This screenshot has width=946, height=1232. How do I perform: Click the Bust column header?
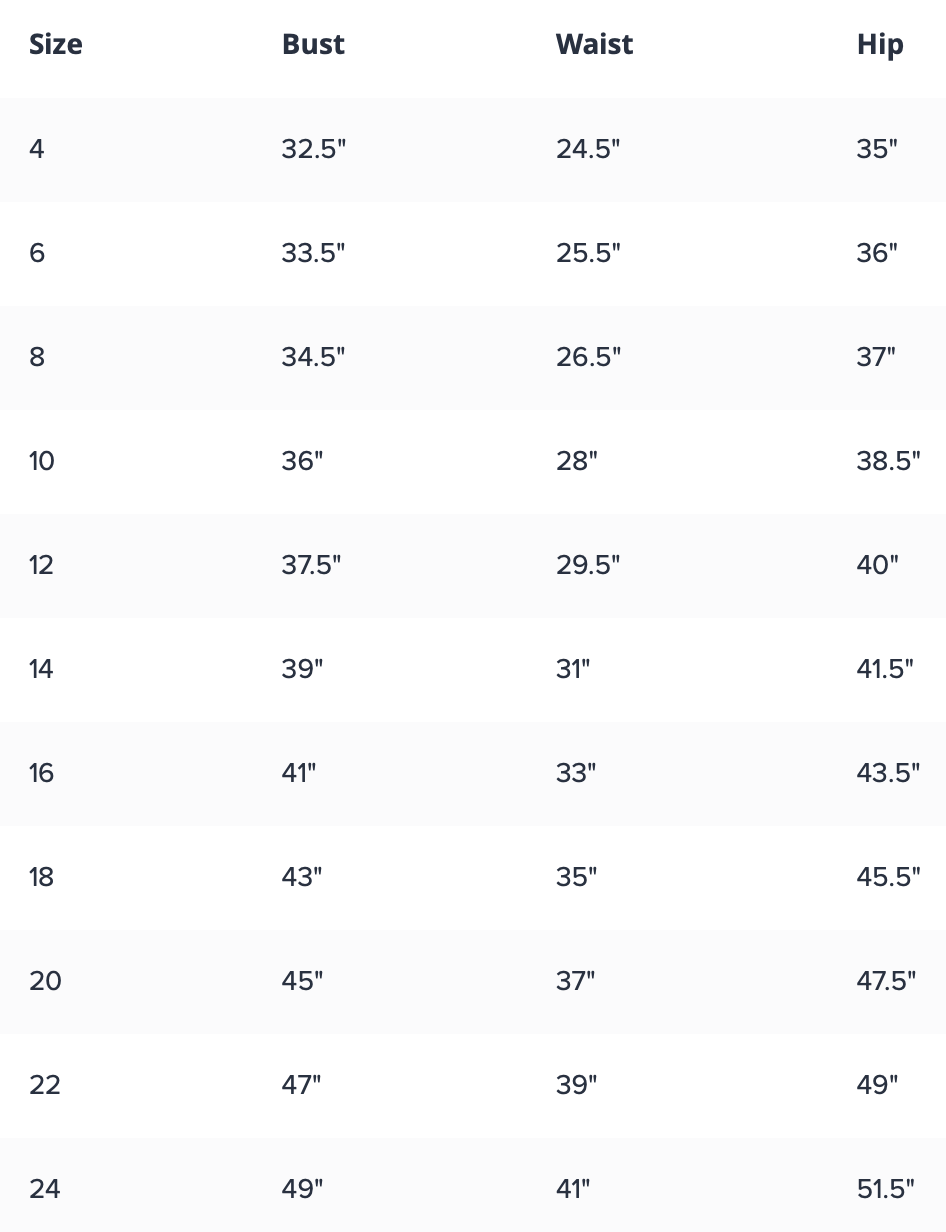(313, 45)
